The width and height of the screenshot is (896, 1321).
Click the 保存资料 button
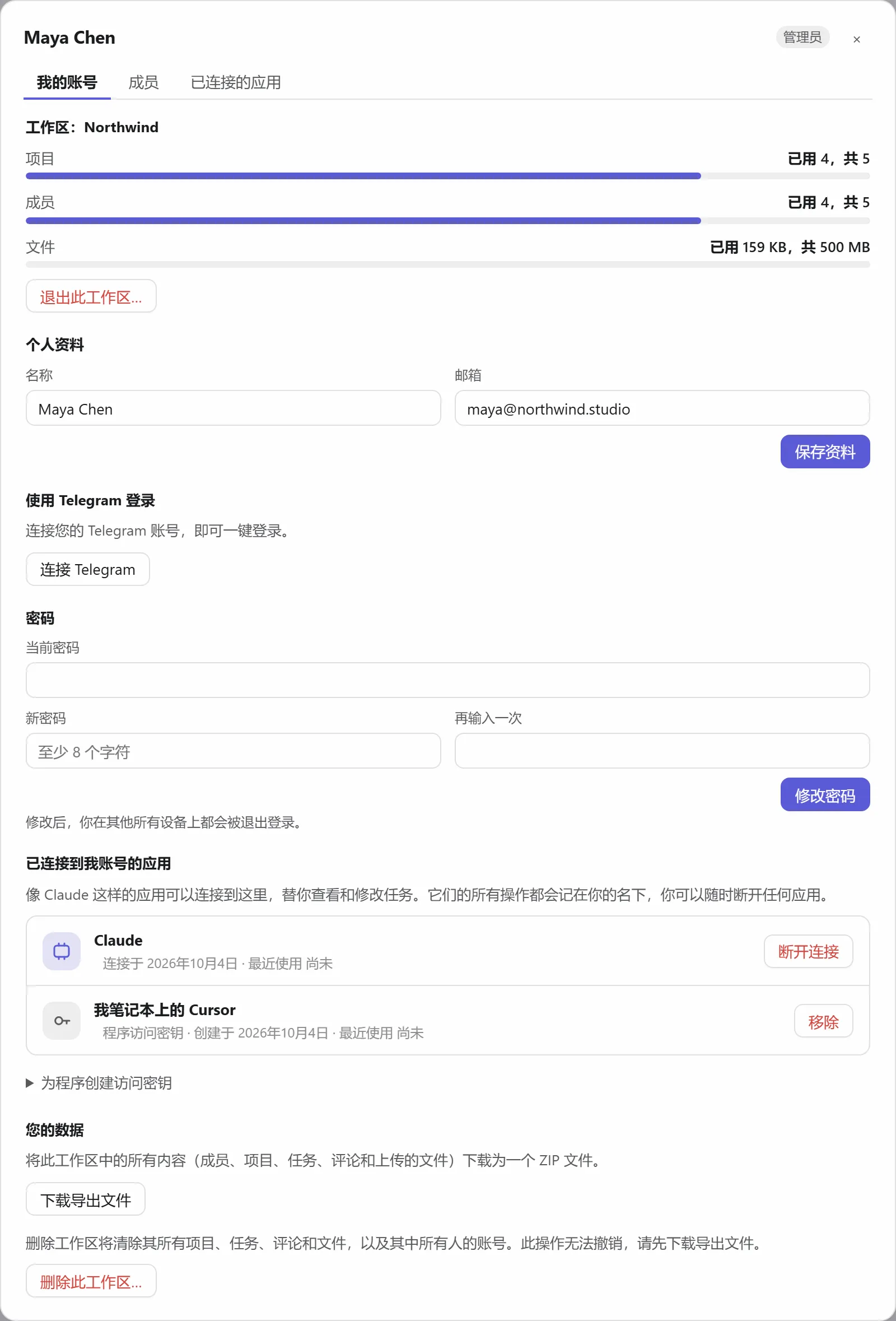(x=825, y=452)
